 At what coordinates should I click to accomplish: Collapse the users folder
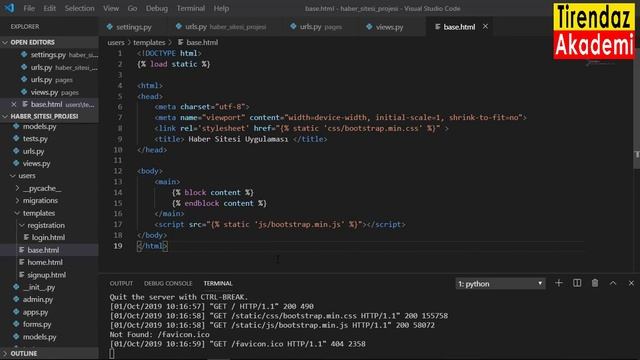[x=27, y=176]
